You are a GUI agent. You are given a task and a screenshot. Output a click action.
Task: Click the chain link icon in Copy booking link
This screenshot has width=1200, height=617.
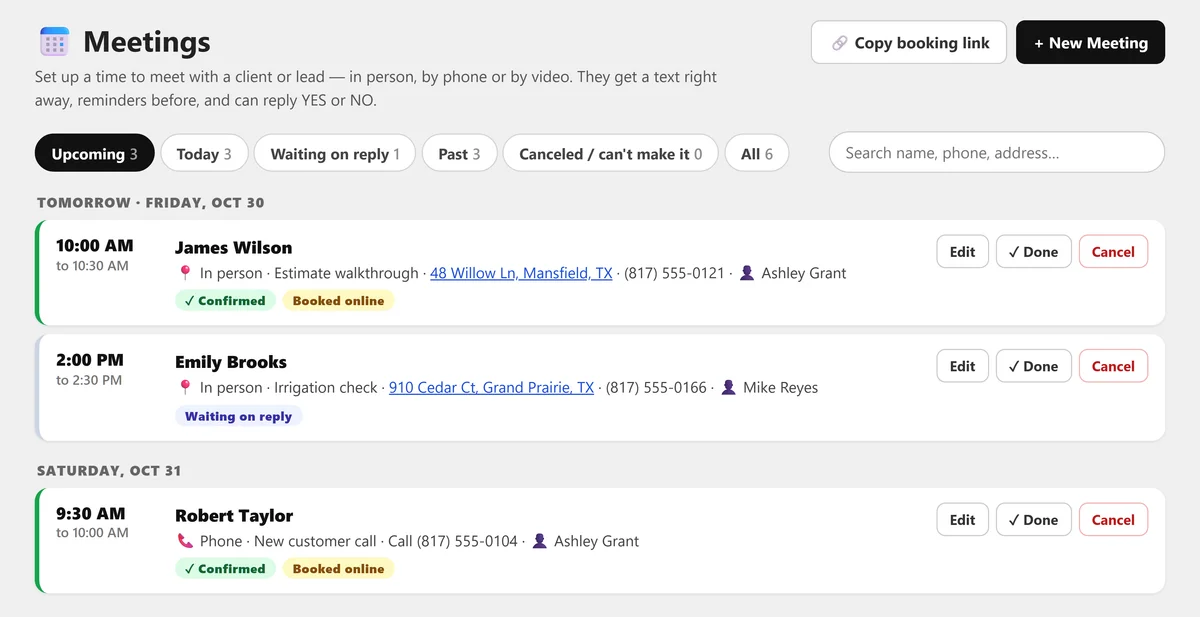point(840,43)
